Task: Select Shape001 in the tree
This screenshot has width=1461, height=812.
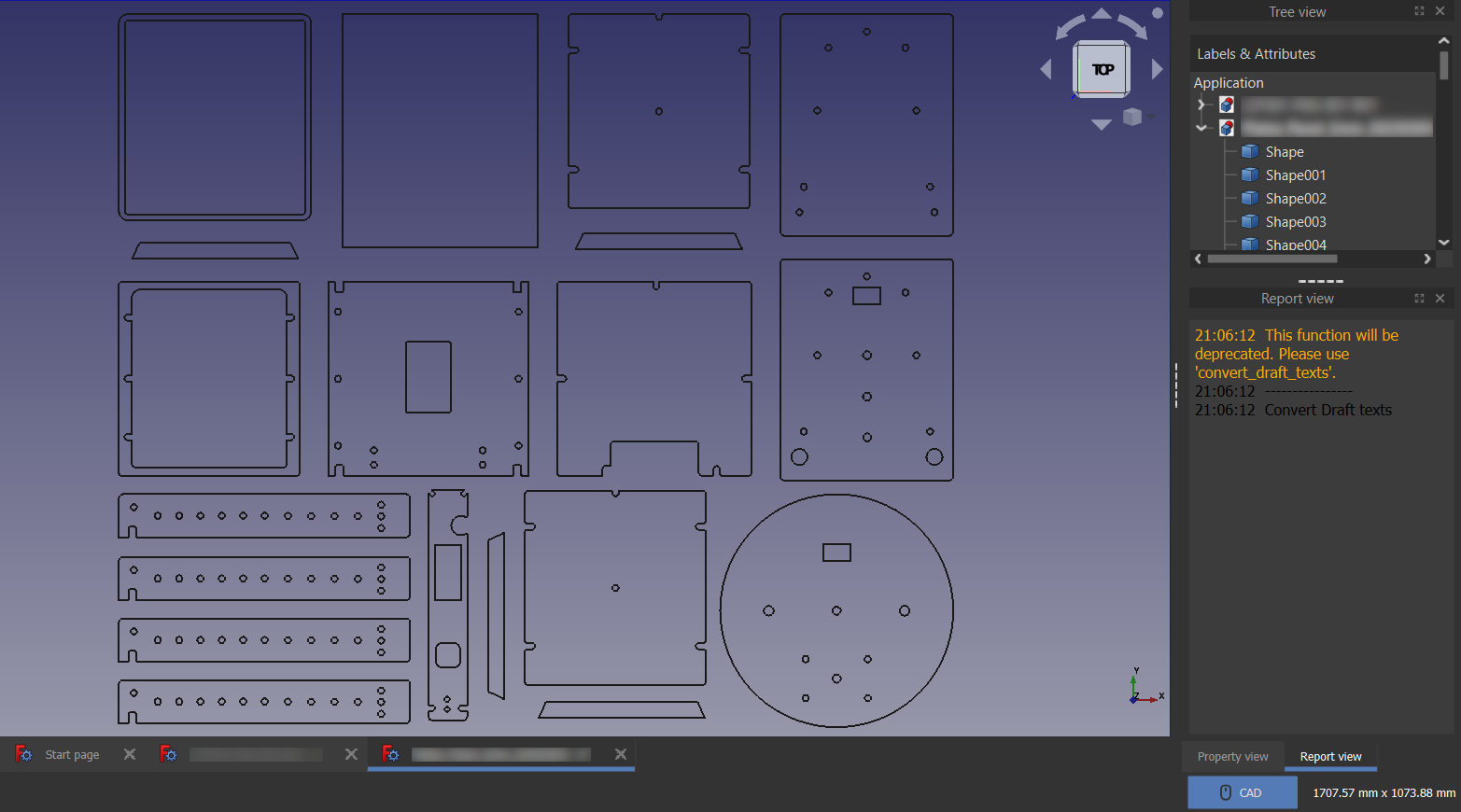Action: click(1296, 175)
